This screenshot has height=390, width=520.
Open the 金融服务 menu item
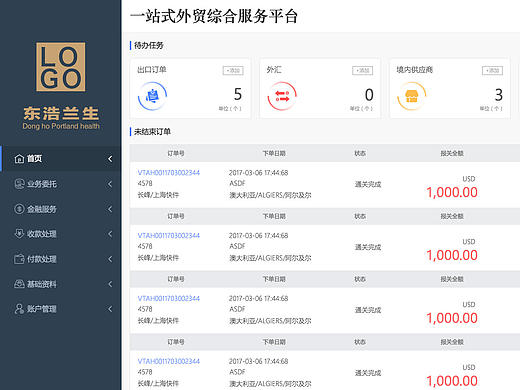(61, 209)
